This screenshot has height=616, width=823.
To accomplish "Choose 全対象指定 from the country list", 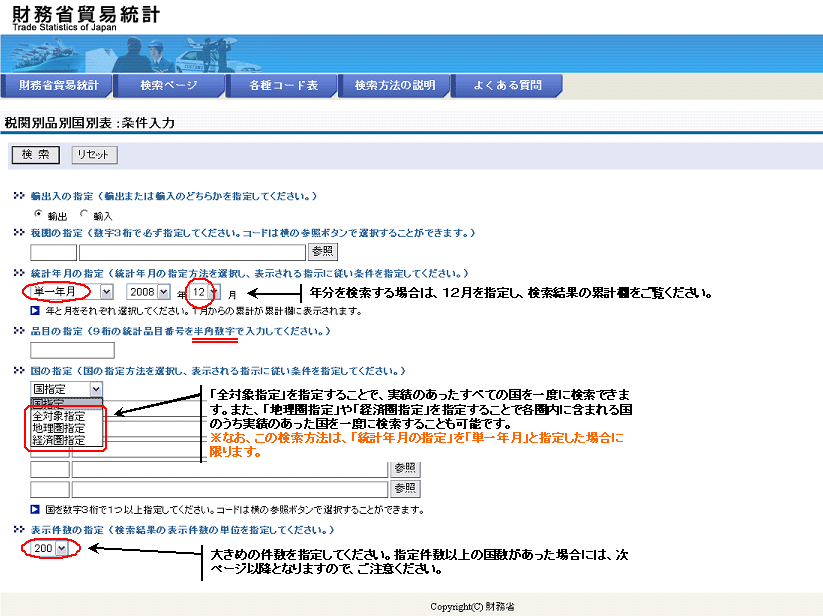I will pyautogui.click(x=60, y=415).
